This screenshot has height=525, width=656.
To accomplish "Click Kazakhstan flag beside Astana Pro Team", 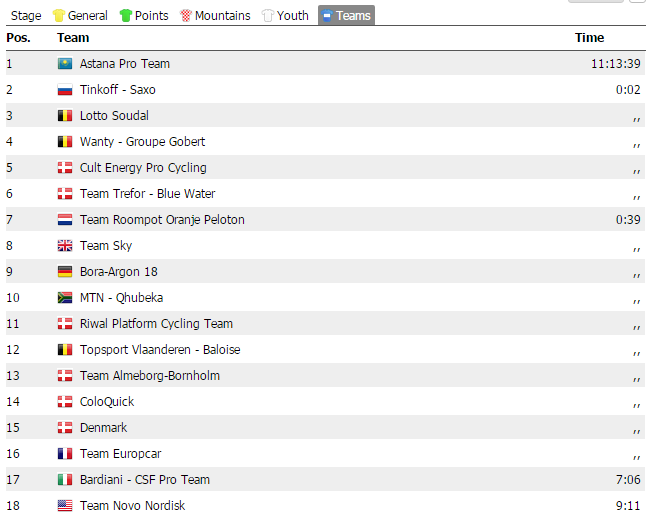I will pos(65,64).
